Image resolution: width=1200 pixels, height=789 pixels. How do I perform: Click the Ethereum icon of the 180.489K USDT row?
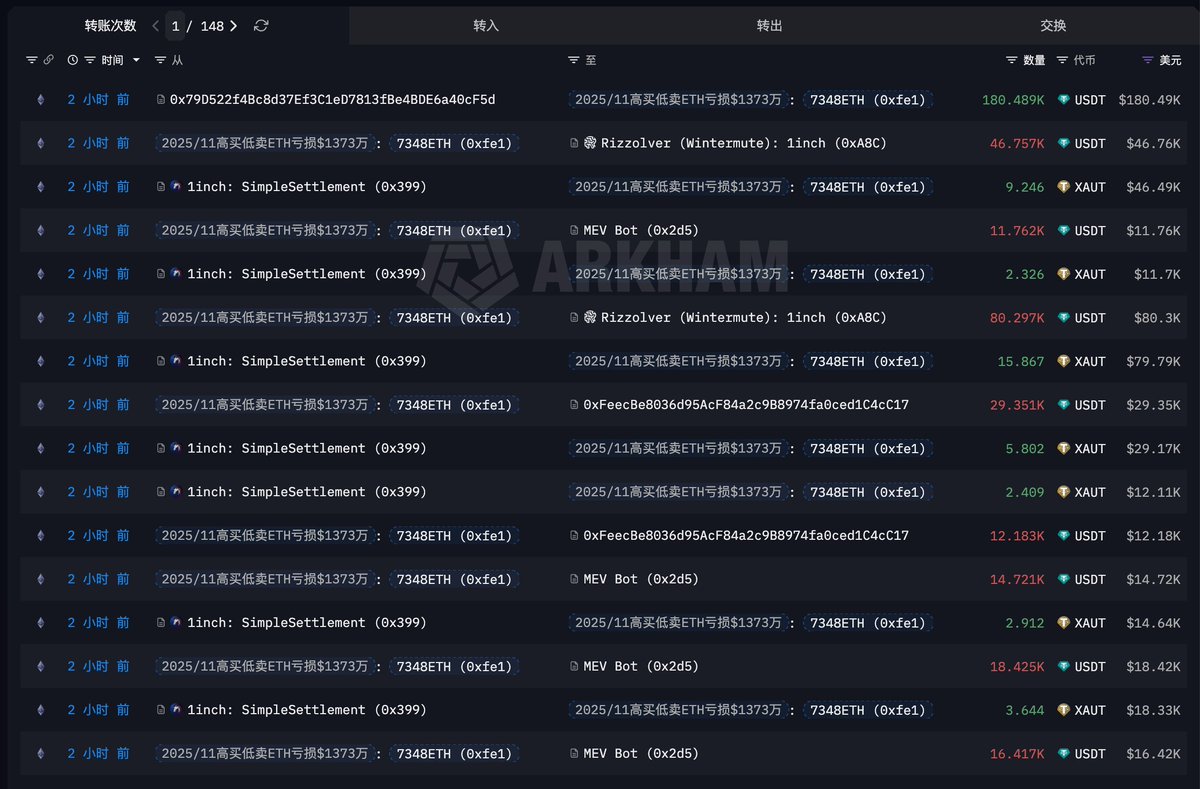(x=41, y=100)
